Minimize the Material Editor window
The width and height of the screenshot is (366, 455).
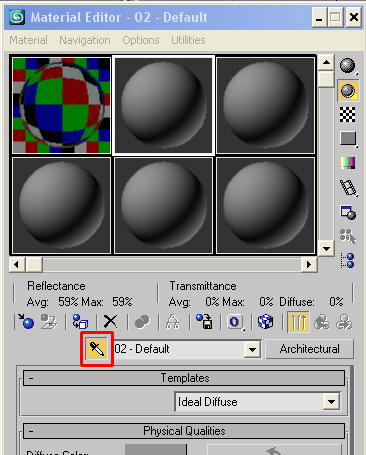(x=319, y=17)
